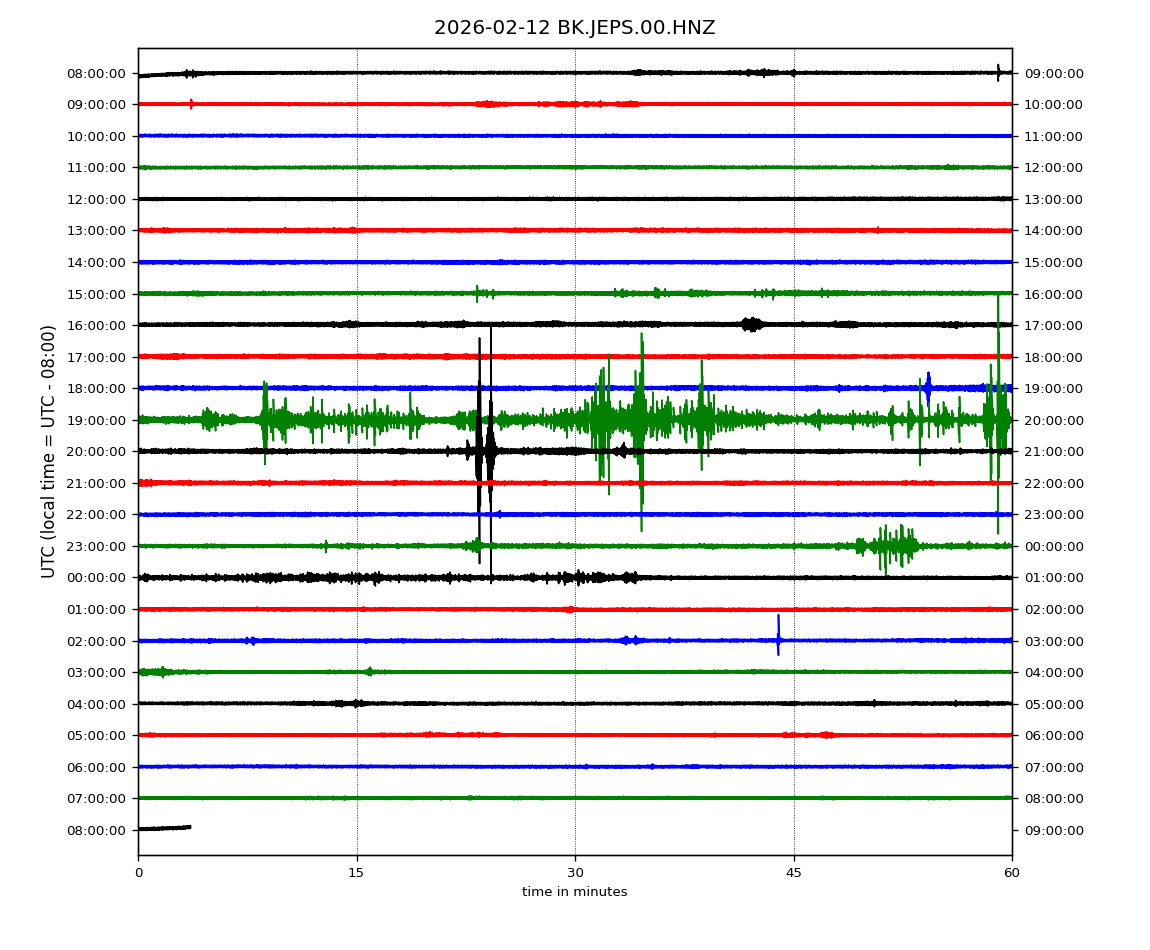The width and height of the screenshot is (1150, 950).
Task: Select the 60 minute x-axis tick label
Action: tap(1012, 873)
